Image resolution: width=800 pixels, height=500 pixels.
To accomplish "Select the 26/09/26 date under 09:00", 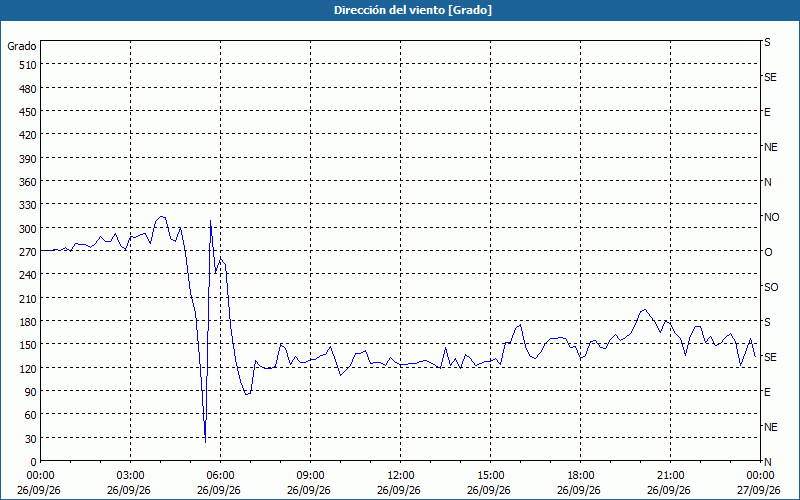I will point(309,490).
